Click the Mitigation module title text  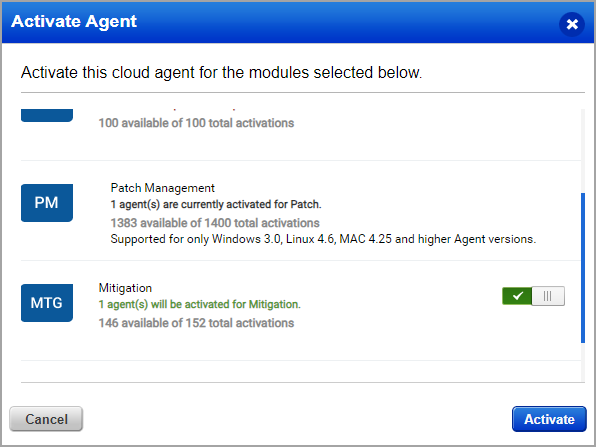point(125,288)
